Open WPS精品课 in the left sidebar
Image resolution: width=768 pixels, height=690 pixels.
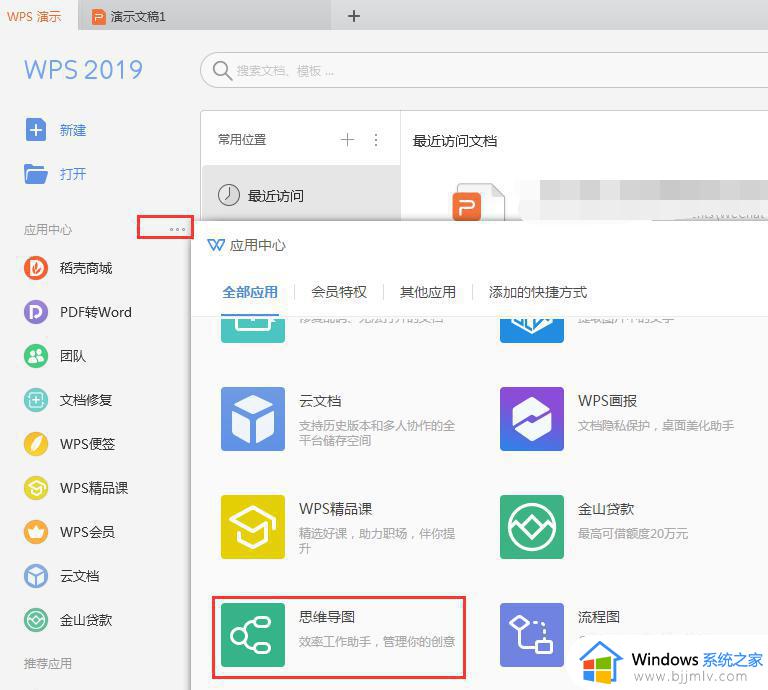[76, 488]
